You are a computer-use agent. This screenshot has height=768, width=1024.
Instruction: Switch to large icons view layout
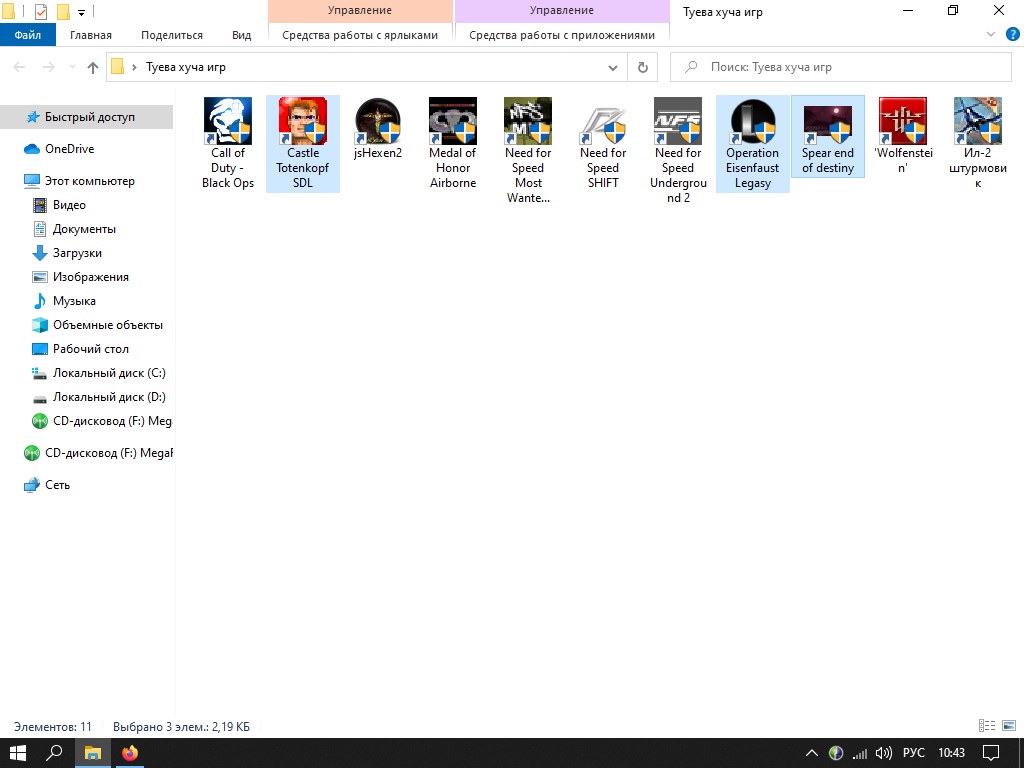point(1008,726)
